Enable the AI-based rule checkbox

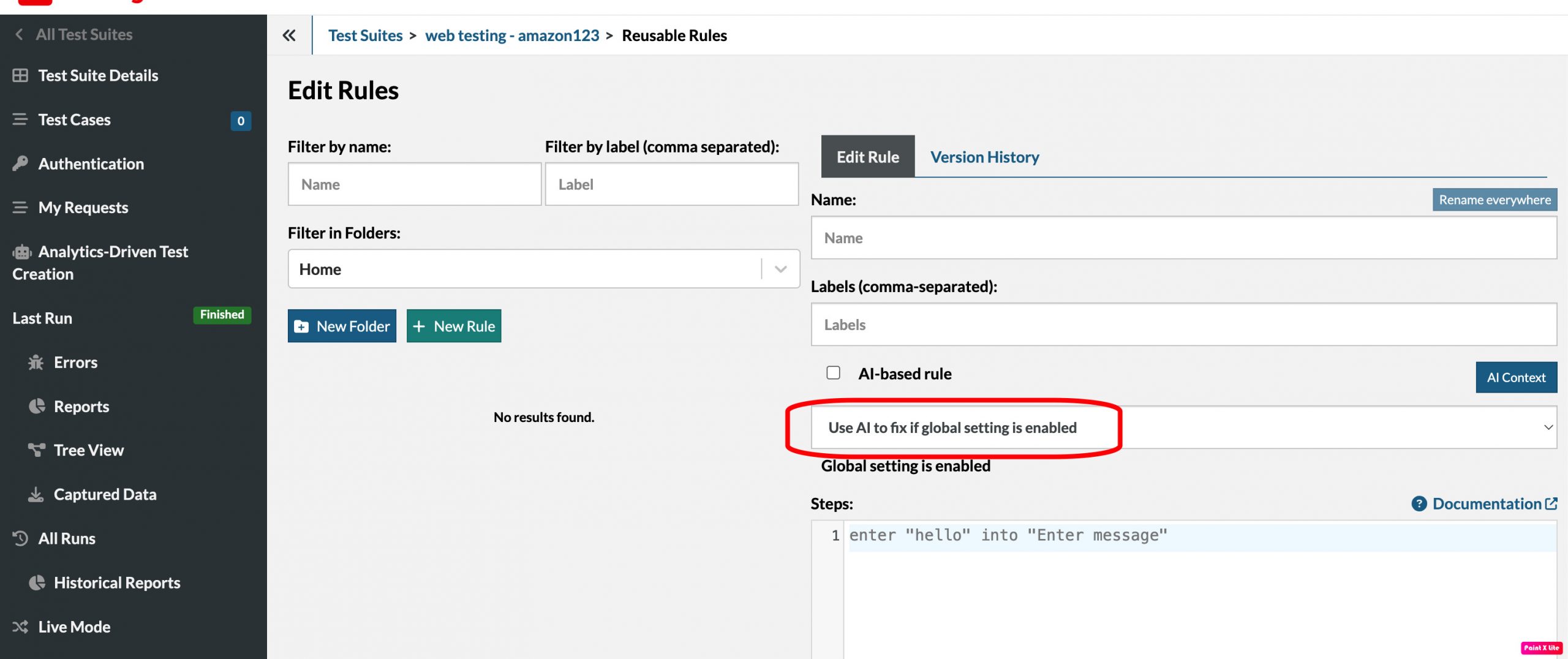point(833,373)
